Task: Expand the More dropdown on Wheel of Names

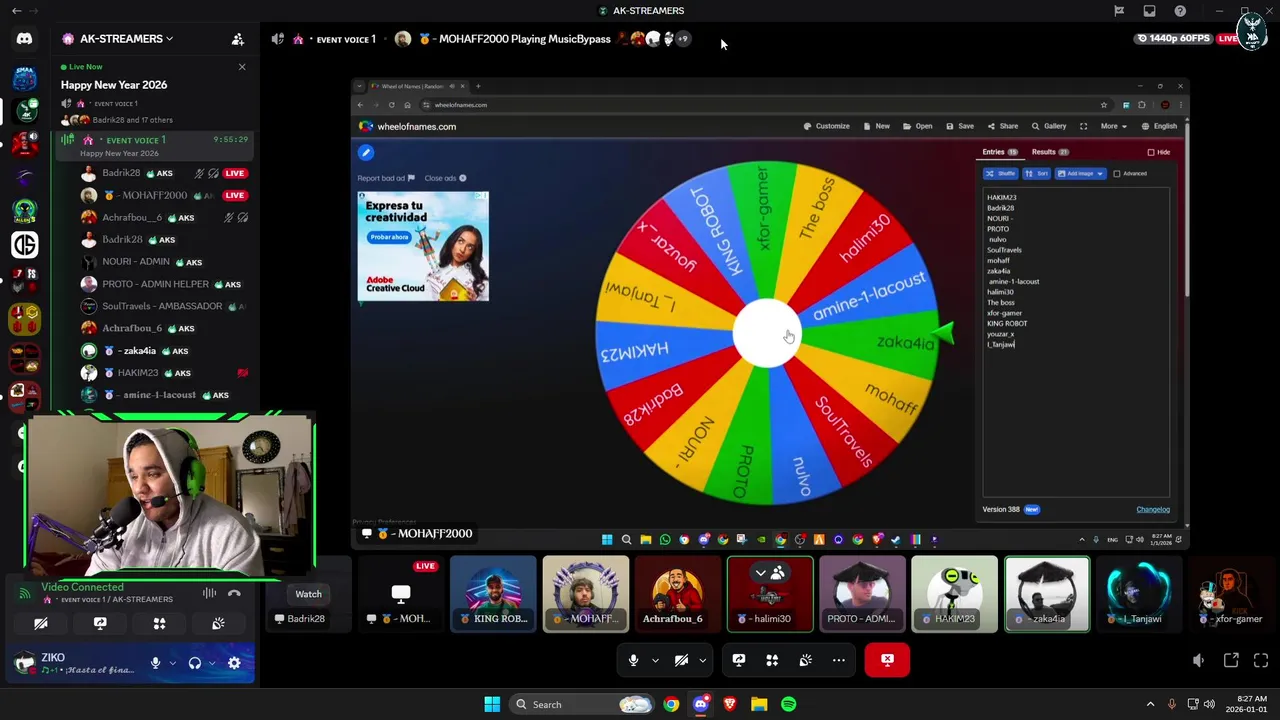Action: pyautogui.click(x=1113, y=126)
